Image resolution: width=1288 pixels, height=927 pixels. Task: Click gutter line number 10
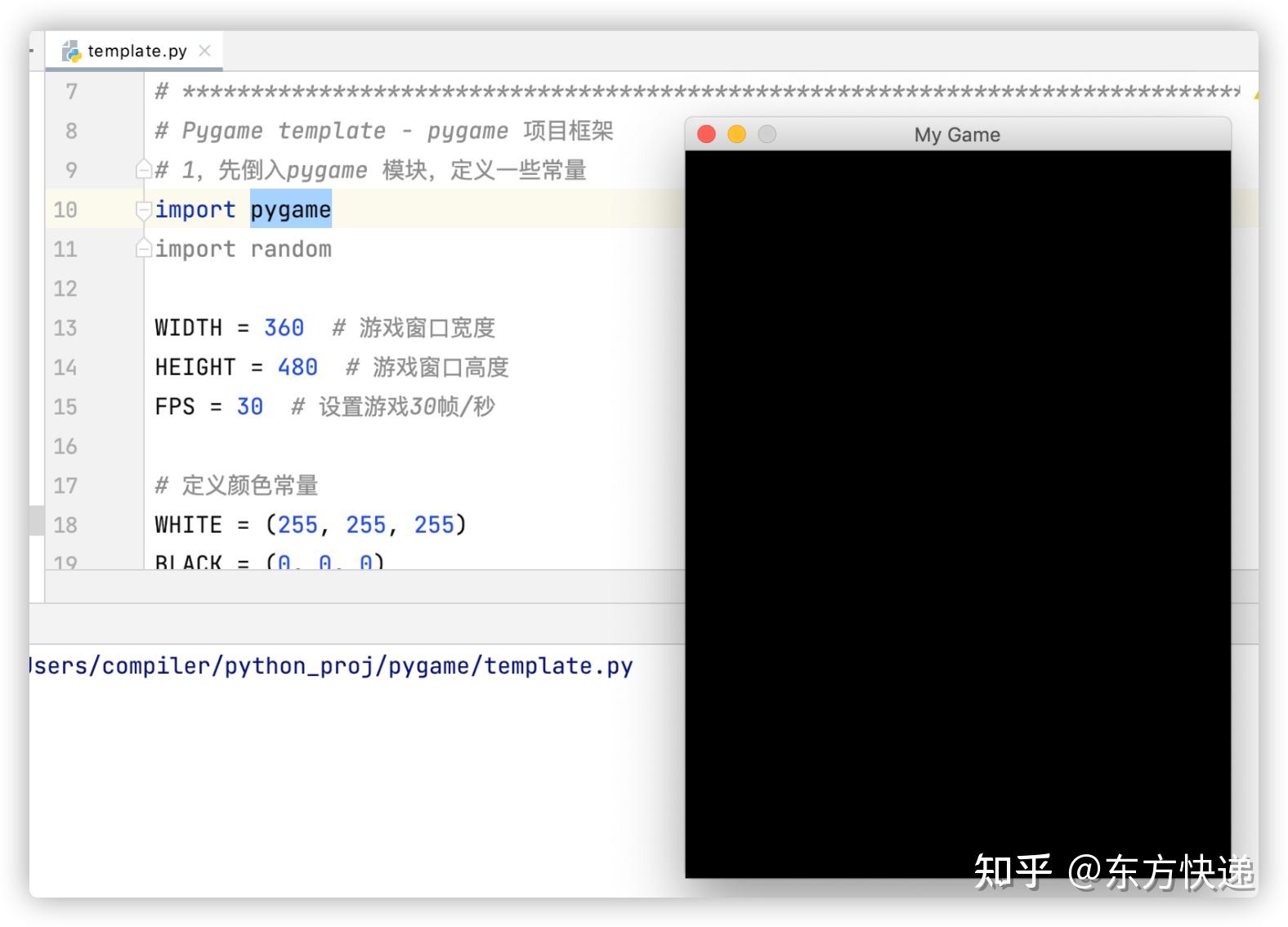65,209
